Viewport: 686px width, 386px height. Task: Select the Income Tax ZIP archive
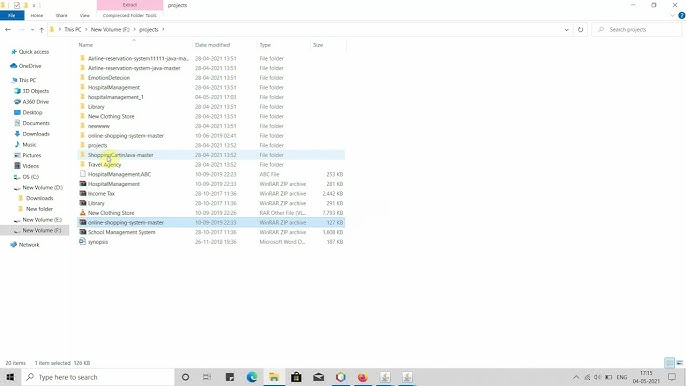coord(211,193)
